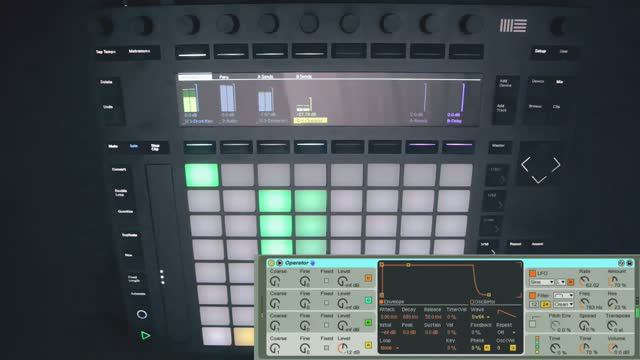
Task: Click the yellow Phase retrigger button
Action: [487, 348]
